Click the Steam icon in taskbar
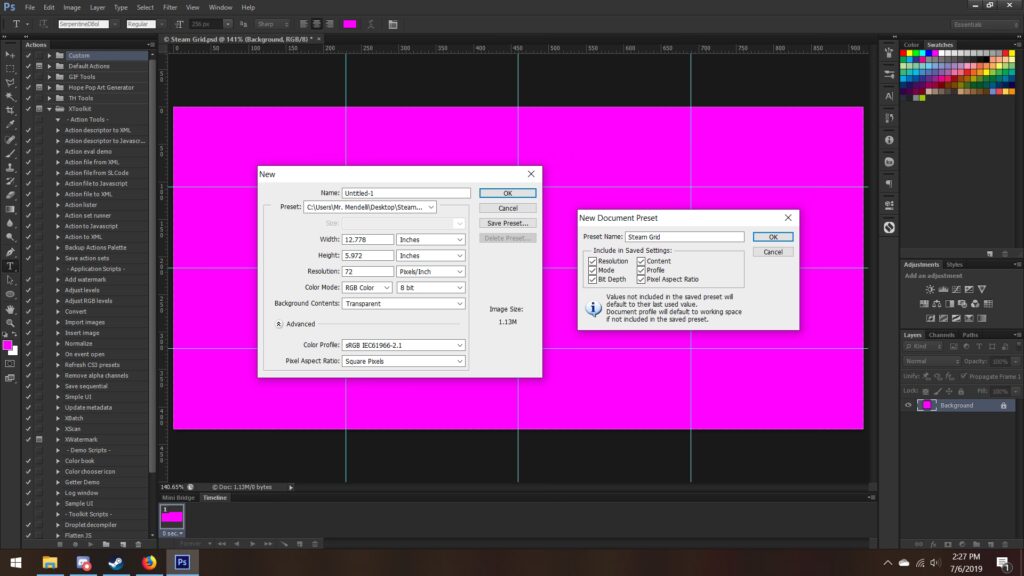1024x576 pixels. click(x=115, y=562)
